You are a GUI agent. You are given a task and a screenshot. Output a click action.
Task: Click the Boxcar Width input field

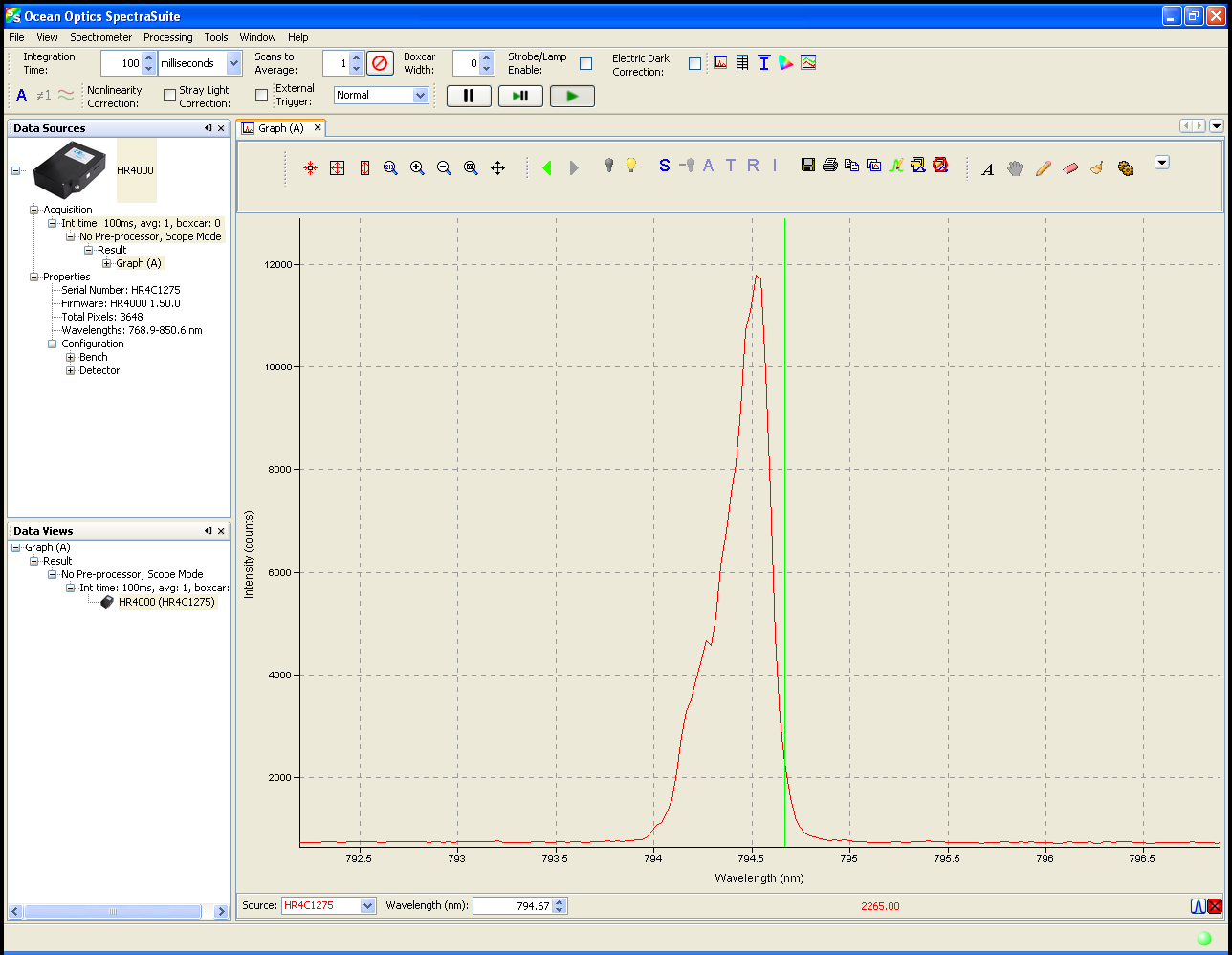pyautogui.click(x=467, y=63)
